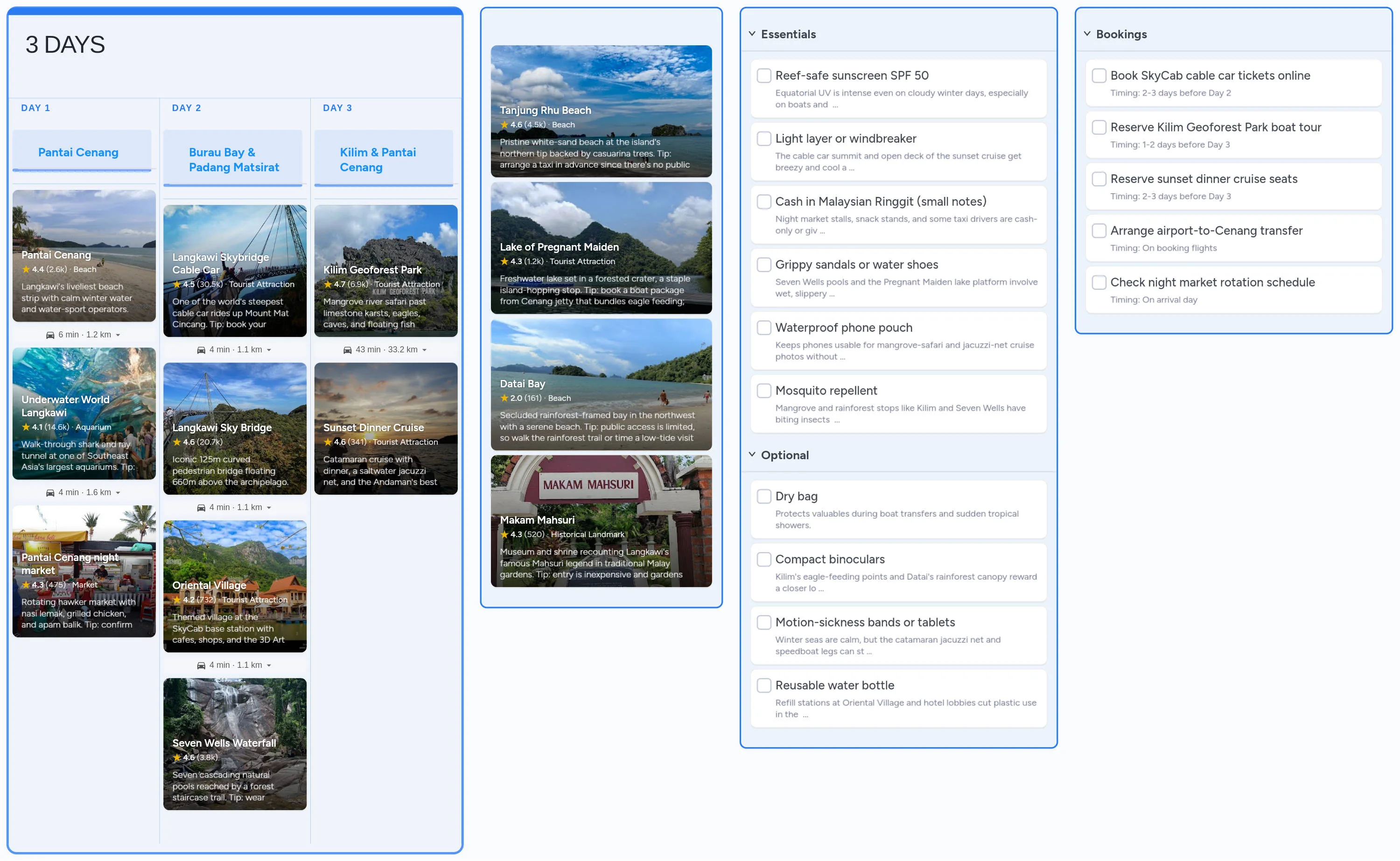Select the DAY 1 column header
The image size is (1400, 861).
click(x=35, y=108)
